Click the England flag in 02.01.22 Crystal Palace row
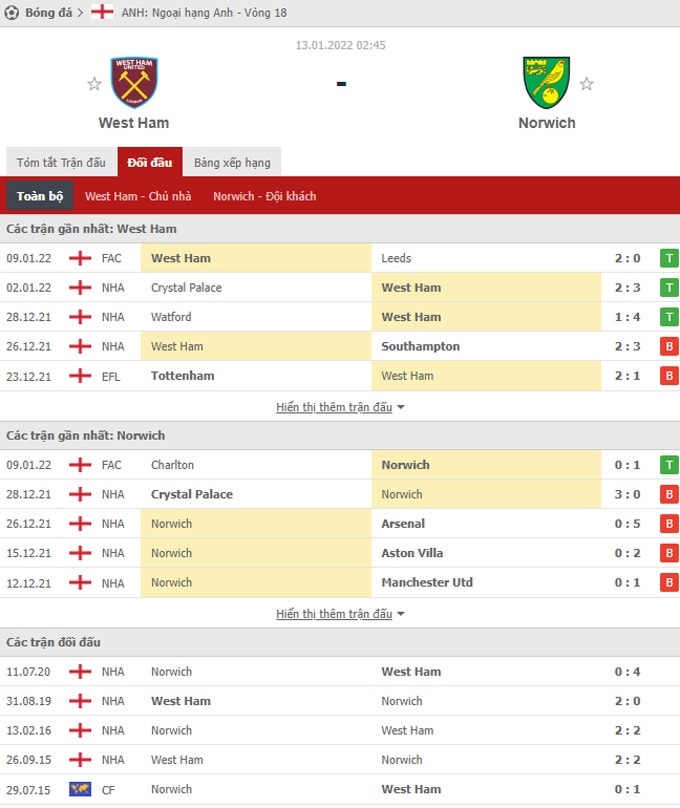Viewport: 680px width, 808px height. point(80,288)
